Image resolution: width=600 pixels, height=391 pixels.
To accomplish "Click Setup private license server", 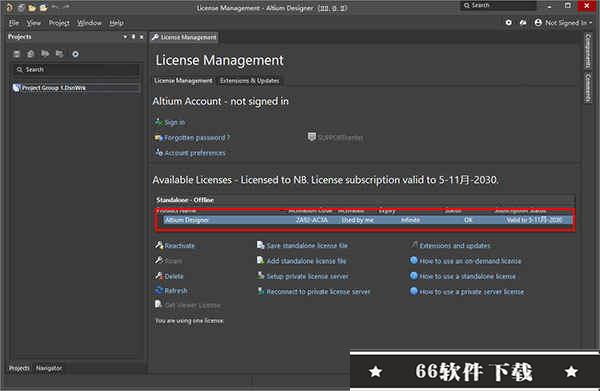I will click(308, 276).
